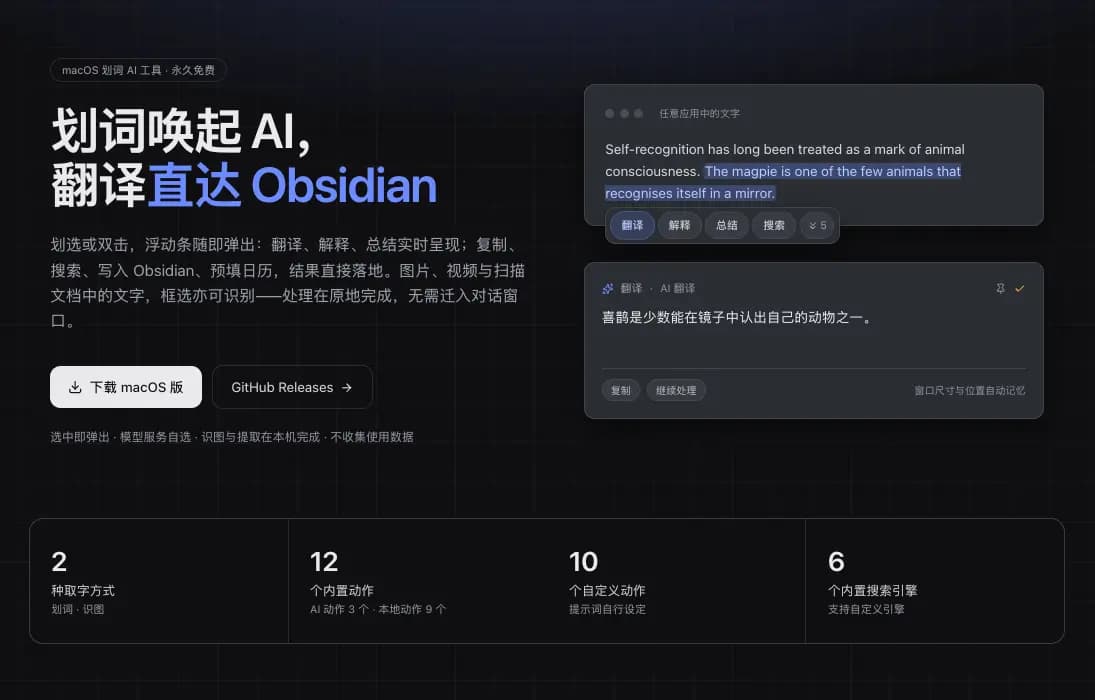Click the 窗口尺寸与位置自动记忆 note
The width and height of the screenshot is (1095, 700).
[969, 391]
